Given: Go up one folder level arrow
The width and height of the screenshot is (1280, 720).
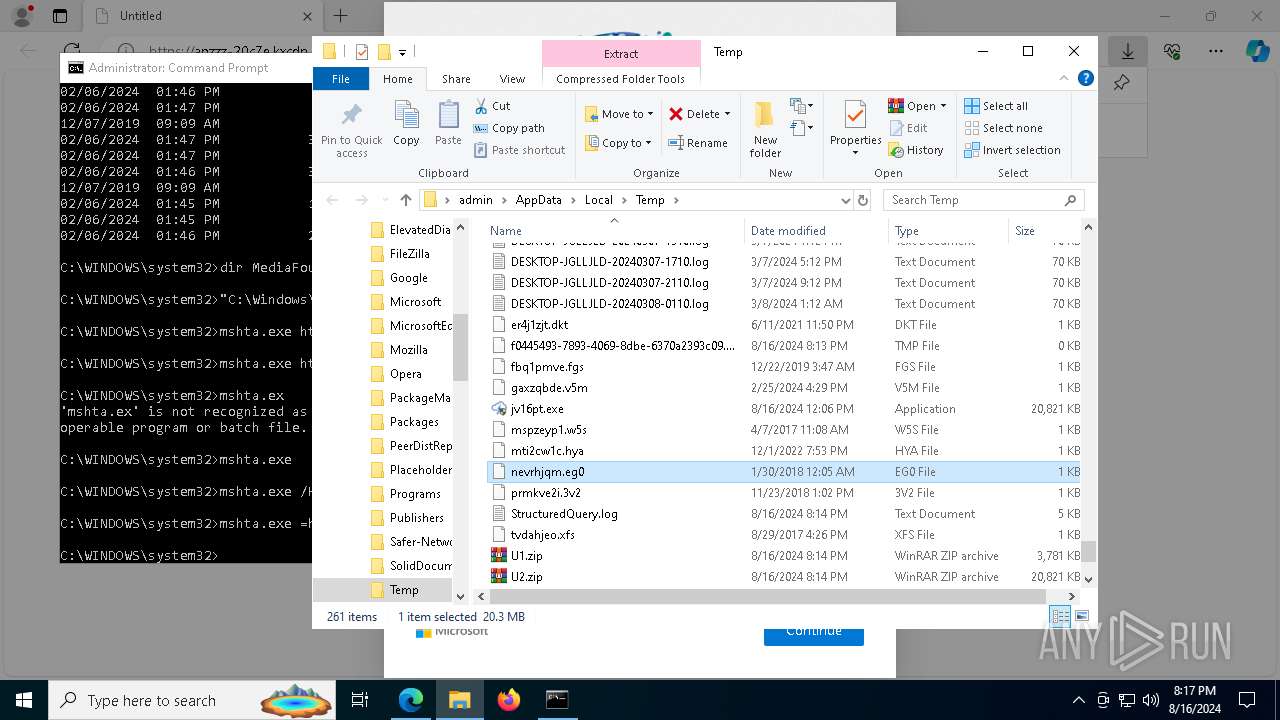Looking at the screenshot, I should (x=405, y=200).
